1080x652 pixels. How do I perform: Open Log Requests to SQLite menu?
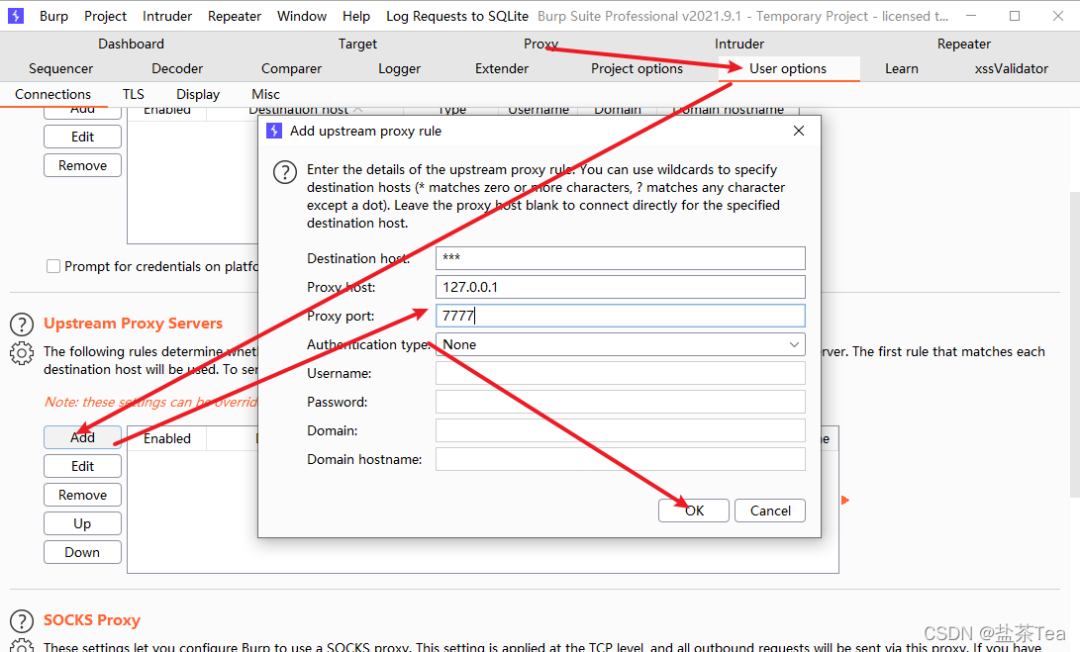[457, 16]
